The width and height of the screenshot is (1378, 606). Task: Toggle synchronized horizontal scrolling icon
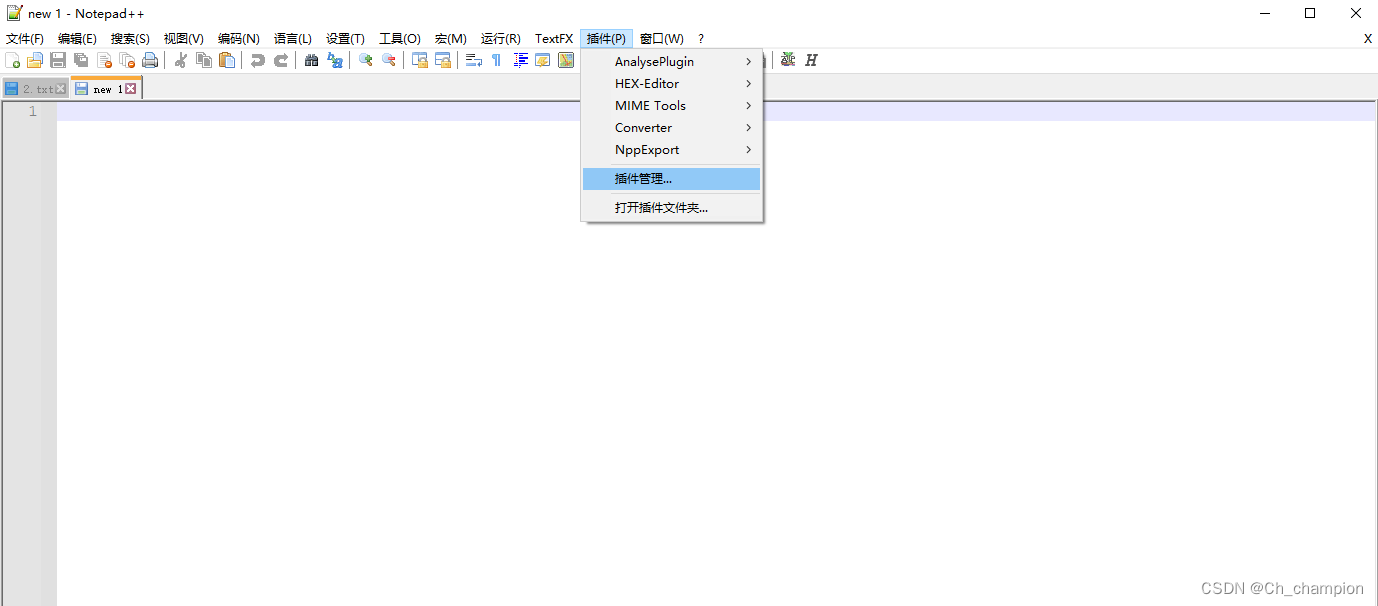tap(443, 60)
